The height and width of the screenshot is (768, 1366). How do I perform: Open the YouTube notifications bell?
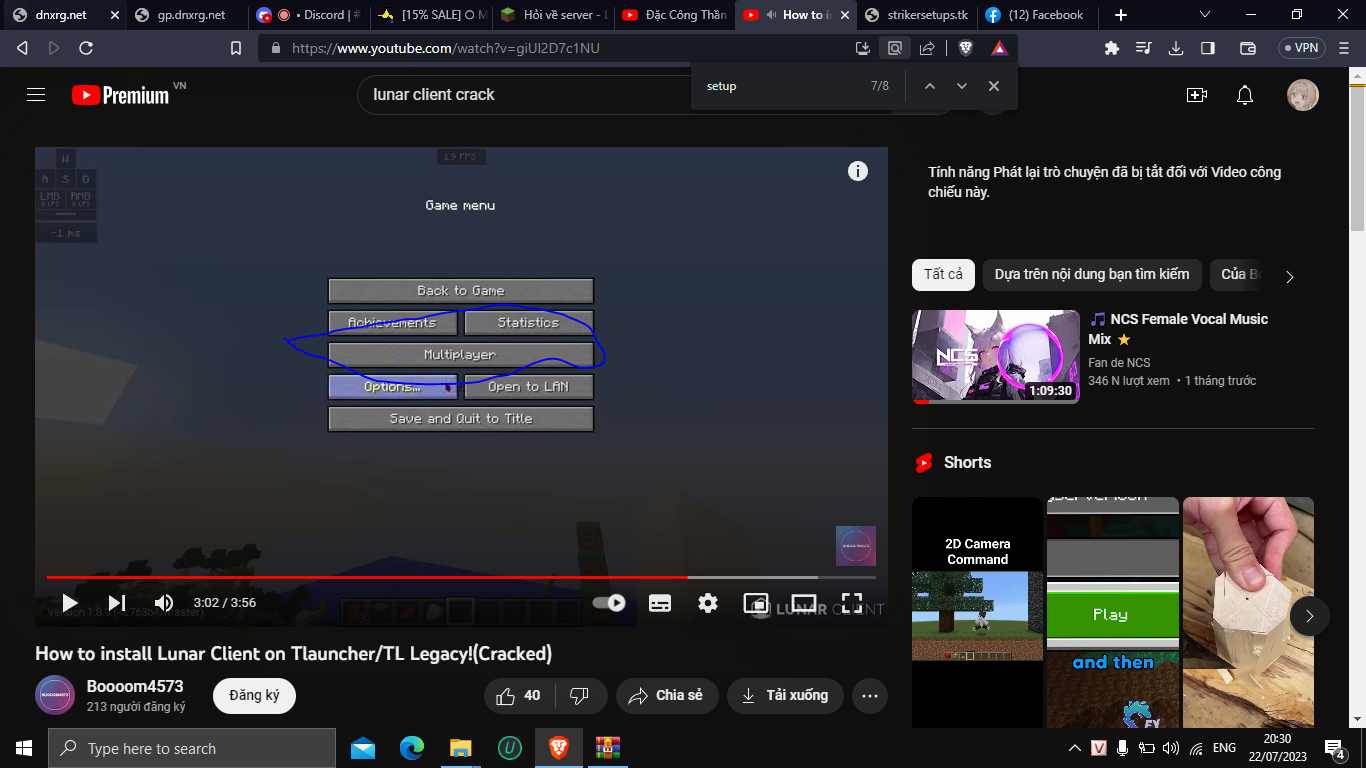point(1245,95)
